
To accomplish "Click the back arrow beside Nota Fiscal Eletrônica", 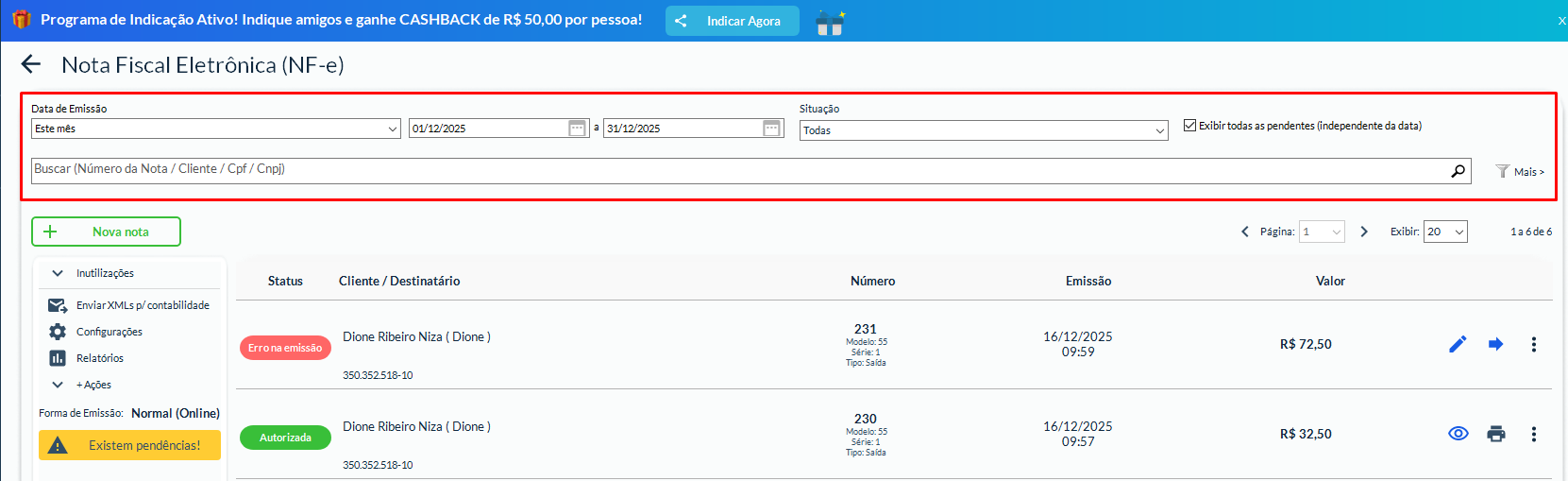I will (x=31, y=64).
